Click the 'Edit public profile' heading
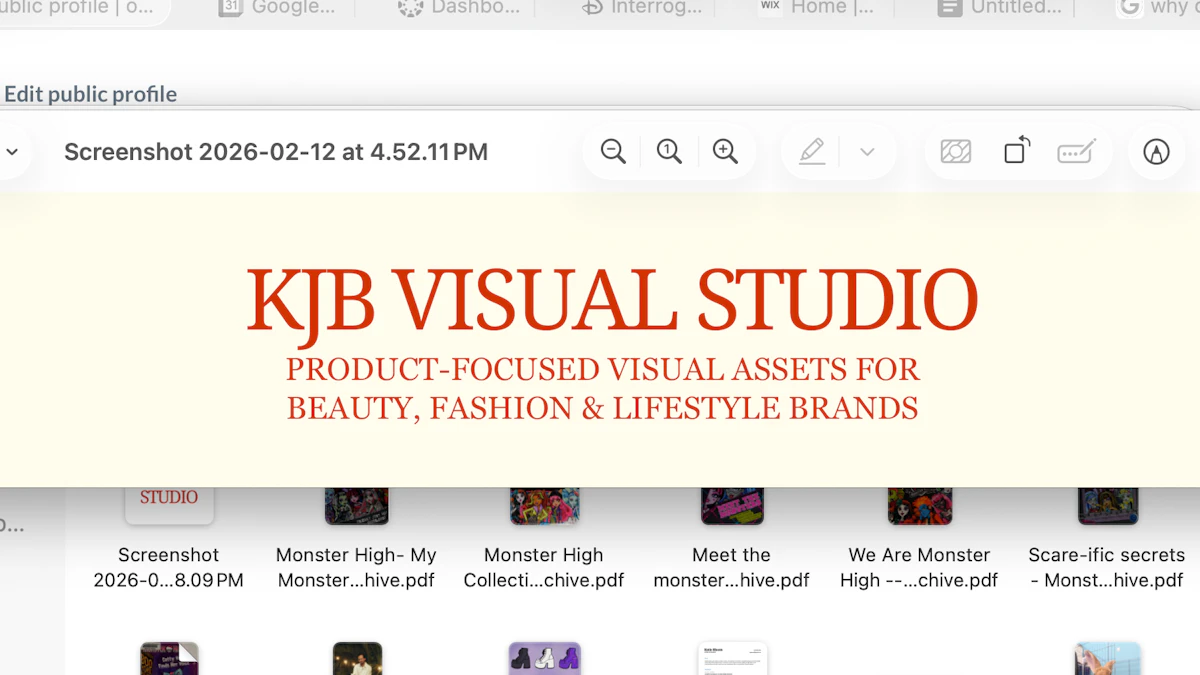The width and height of the screenshot is (1200, 675). click(91, 94)
